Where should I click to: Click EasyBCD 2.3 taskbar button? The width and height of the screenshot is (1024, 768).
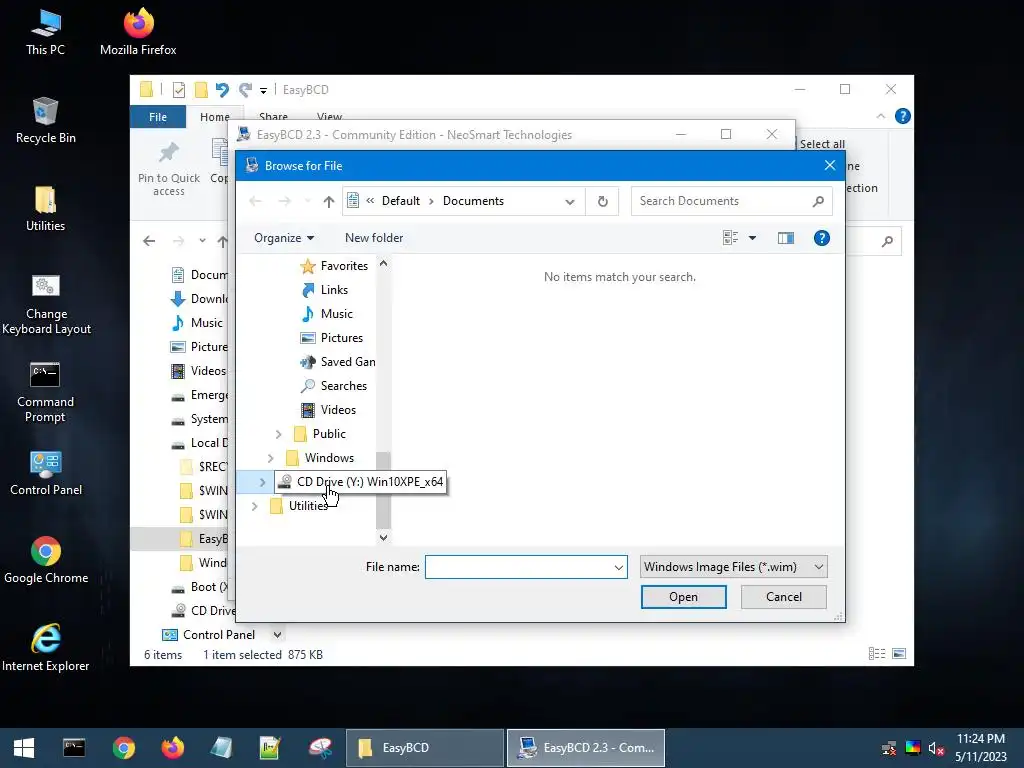tap(586, 748)
